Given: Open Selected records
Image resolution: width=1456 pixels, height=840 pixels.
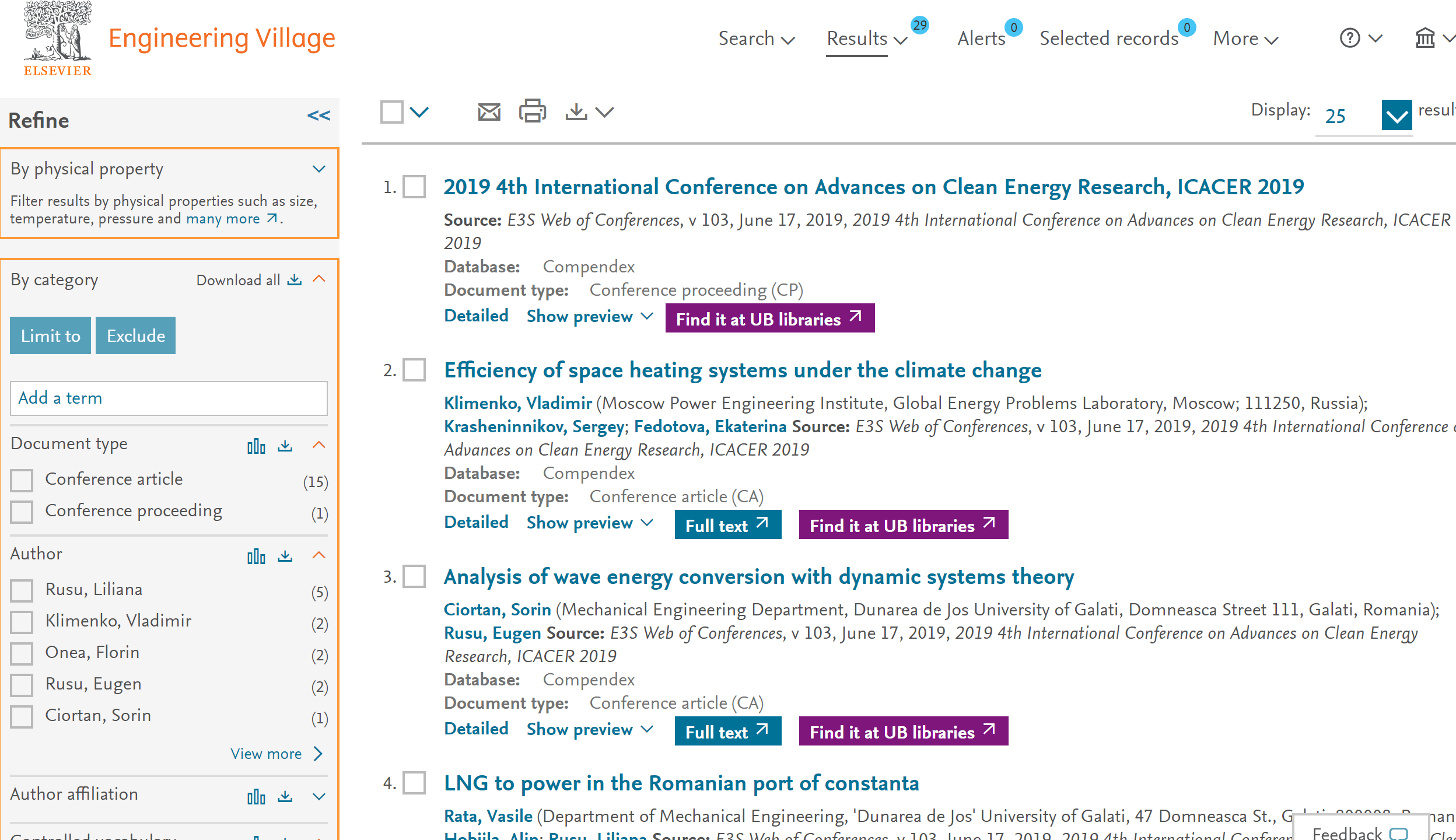Looking at the screenshot, I should 1109,38.
